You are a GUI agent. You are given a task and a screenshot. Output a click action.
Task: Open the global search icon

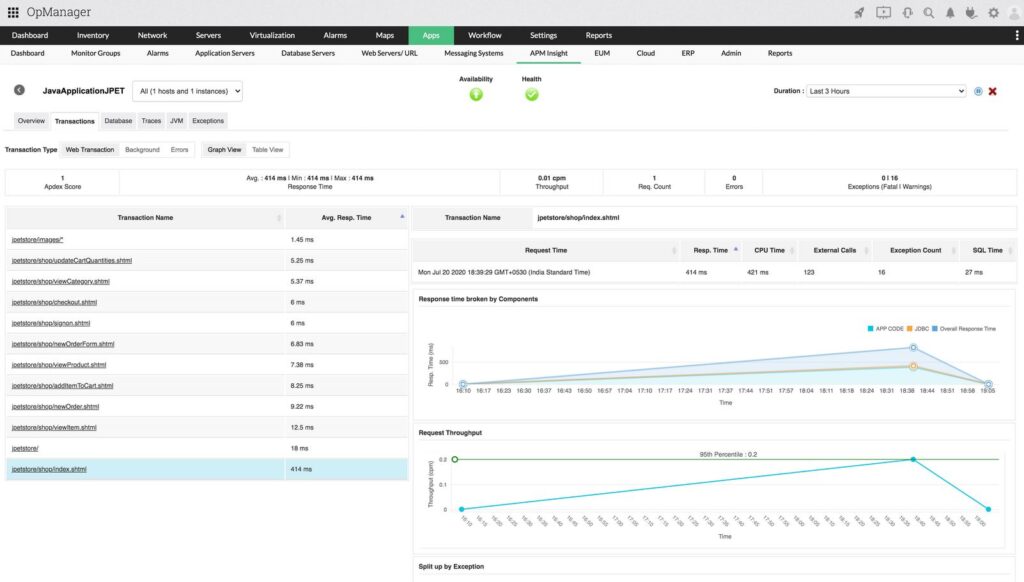928,12
